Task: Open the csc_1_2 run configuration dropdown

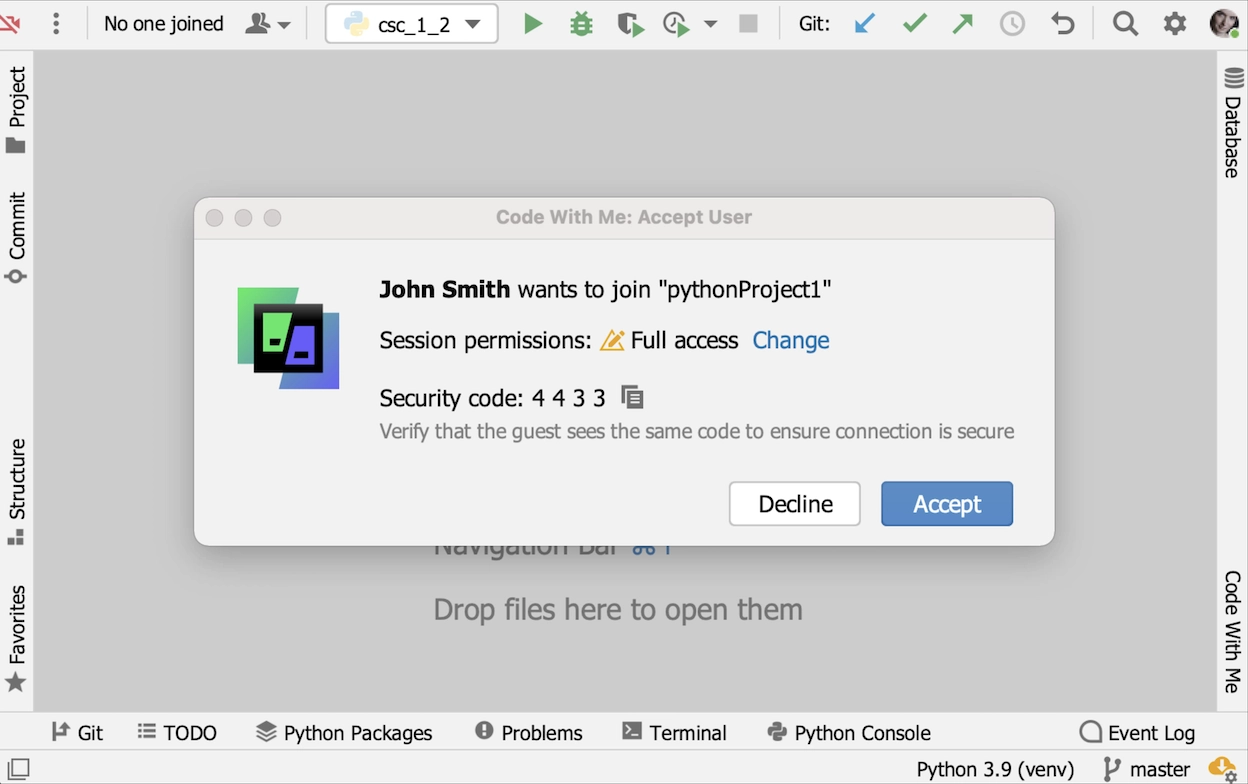Action: pos(412,24)
